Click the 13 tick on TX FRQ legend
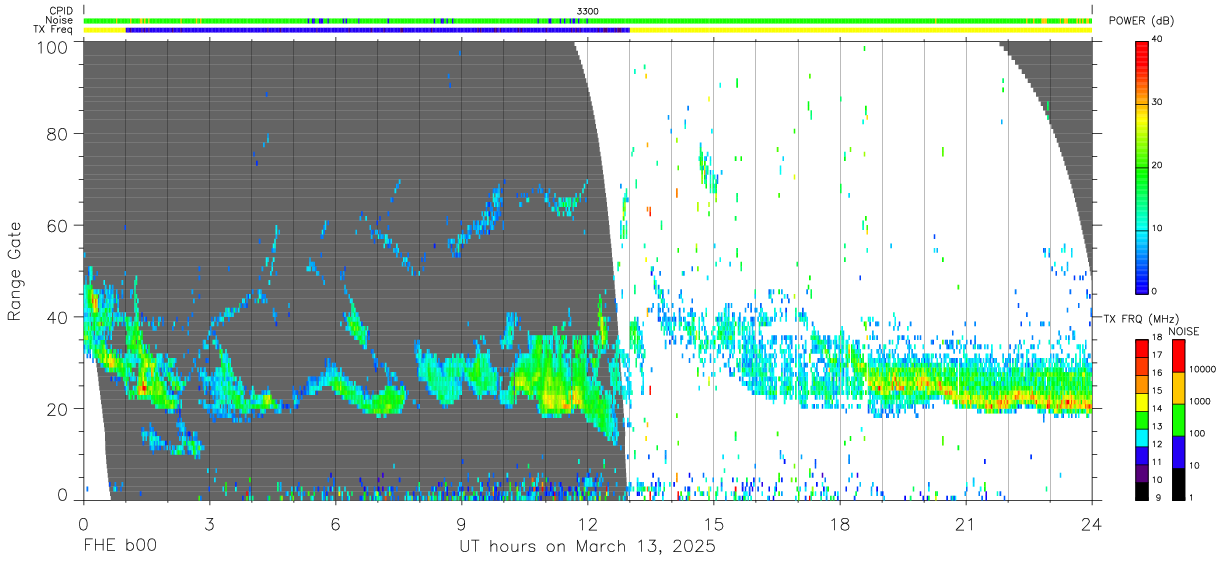Screen dimensions: 1228x567 pyautogui.click(x=1156, y=427)
